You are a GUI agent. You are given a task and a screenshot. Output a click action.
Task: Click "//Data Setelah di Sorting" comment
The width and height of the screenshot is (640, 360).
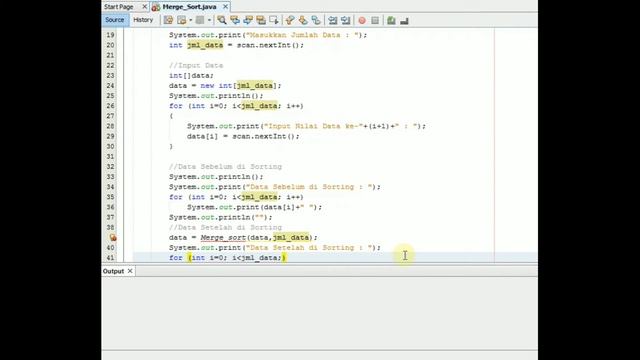225,227
